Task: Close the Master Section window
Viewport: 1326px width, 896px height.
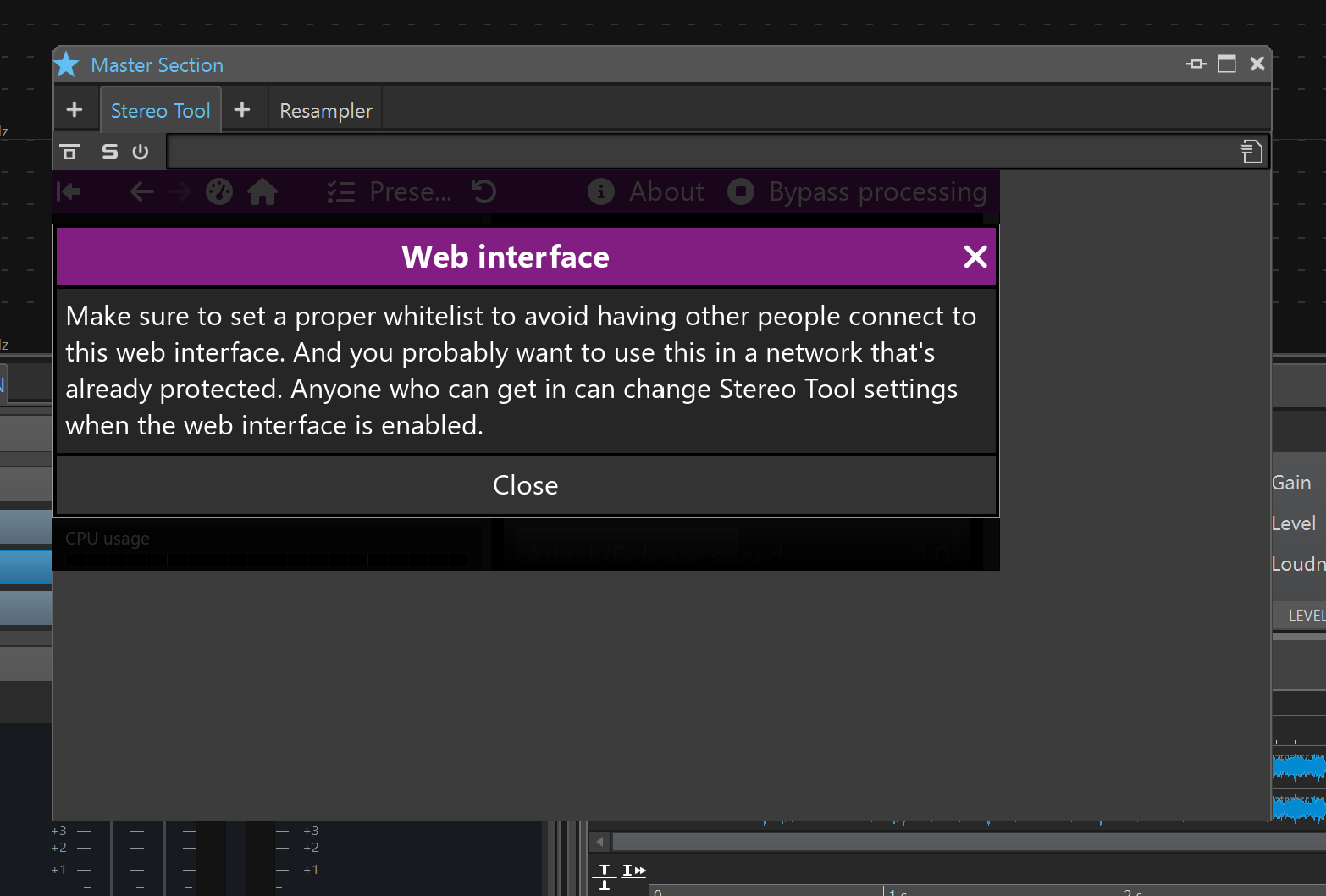Action: (x=1257, y=64)
